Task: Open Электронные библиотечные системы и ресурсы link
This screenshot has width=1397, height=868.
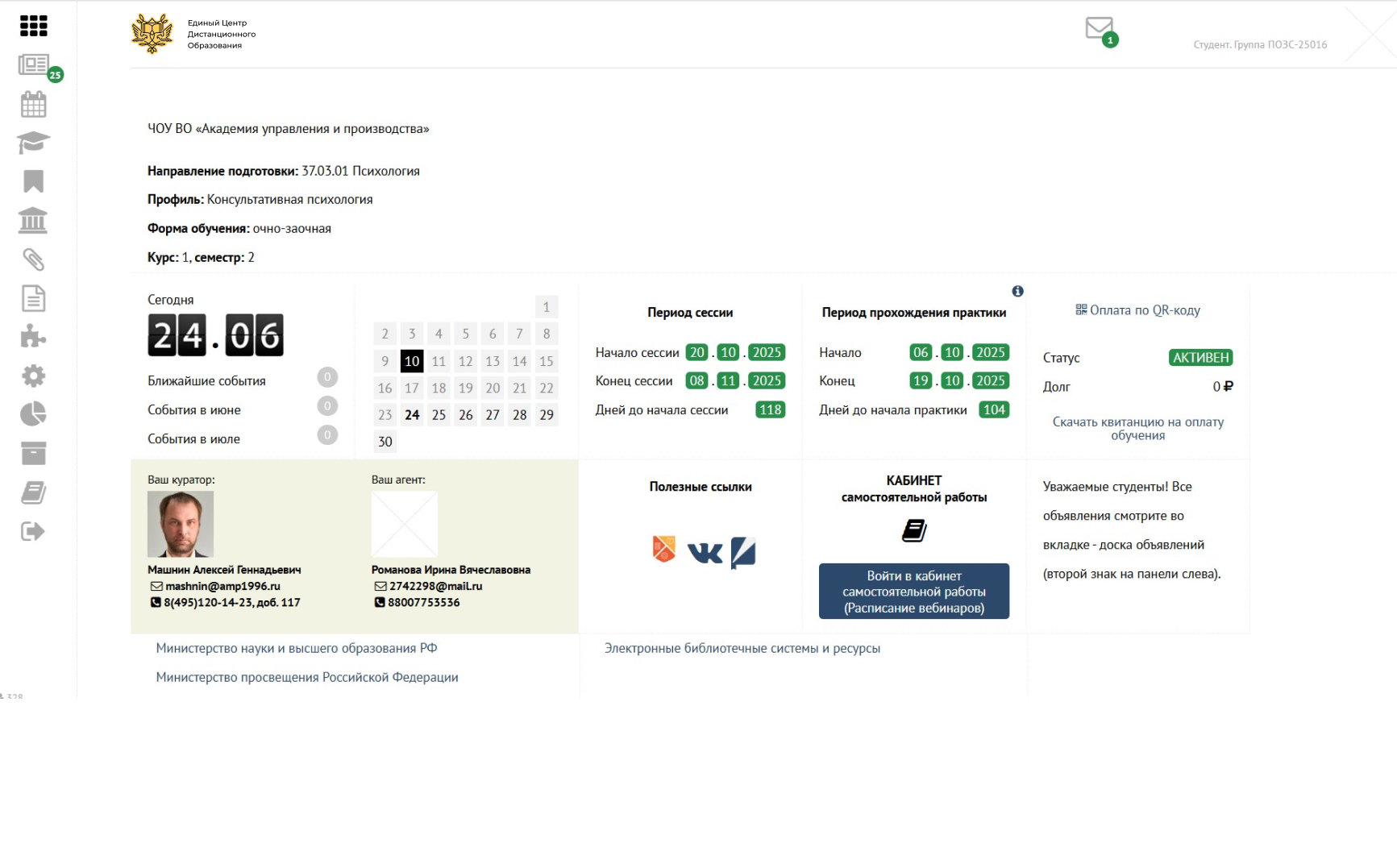Action: (x=742, y=648)
